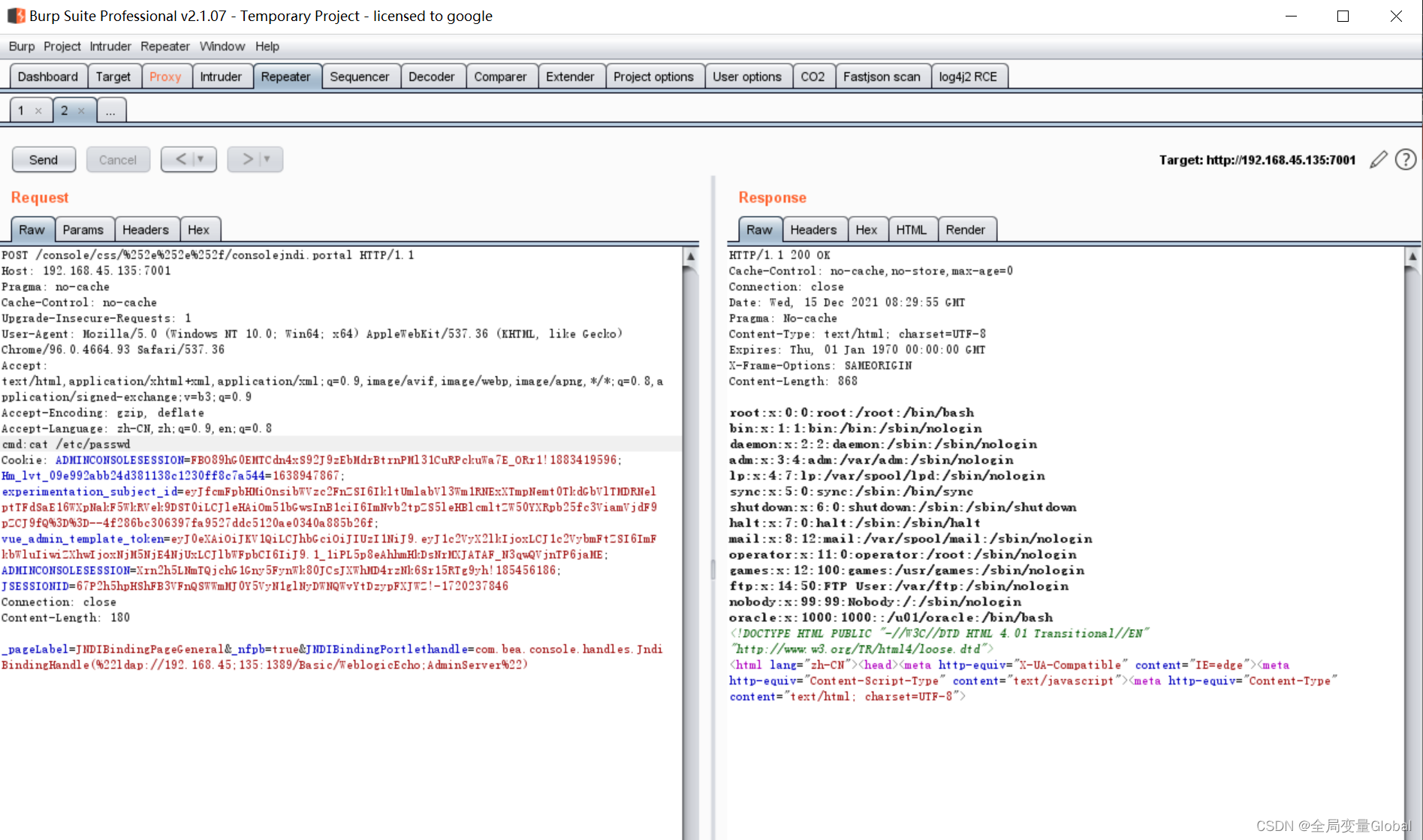Show Response Headers view
This screenshot has width=1423, height=840.
pos(813,230)
